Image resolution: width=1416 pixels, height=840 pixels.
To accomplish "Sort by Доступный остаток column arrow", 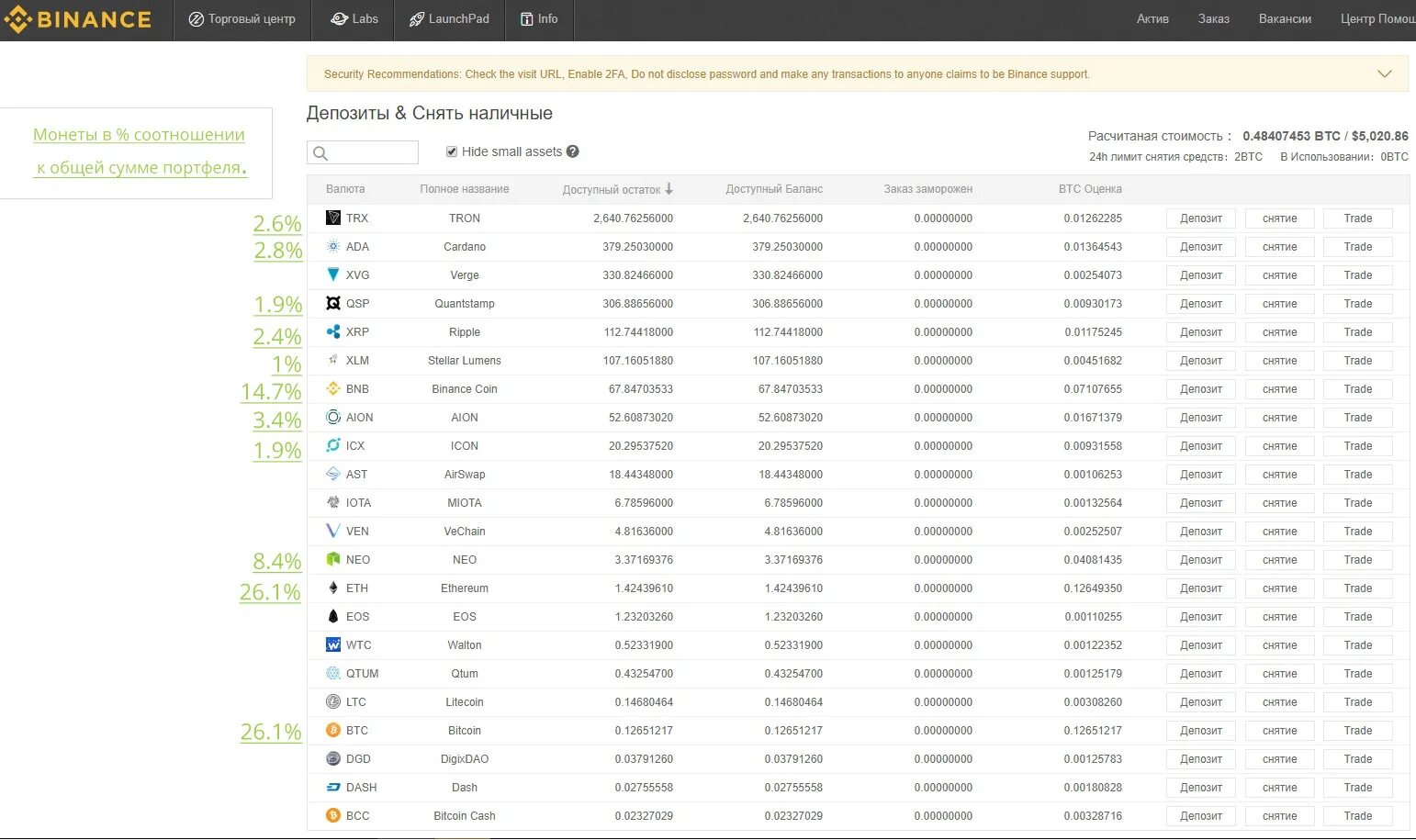I will [669, 189].
